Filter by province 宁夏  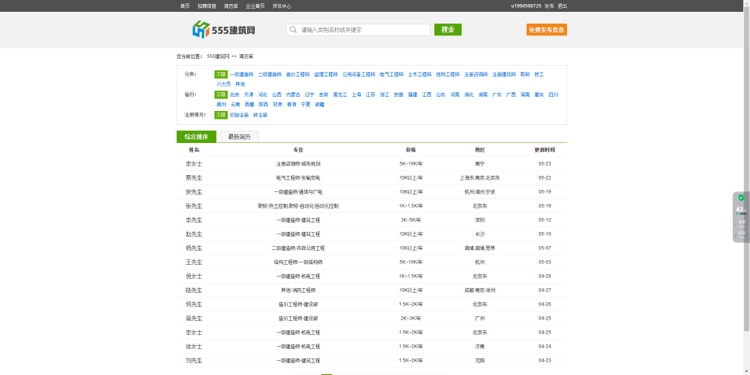coord(306,104)
